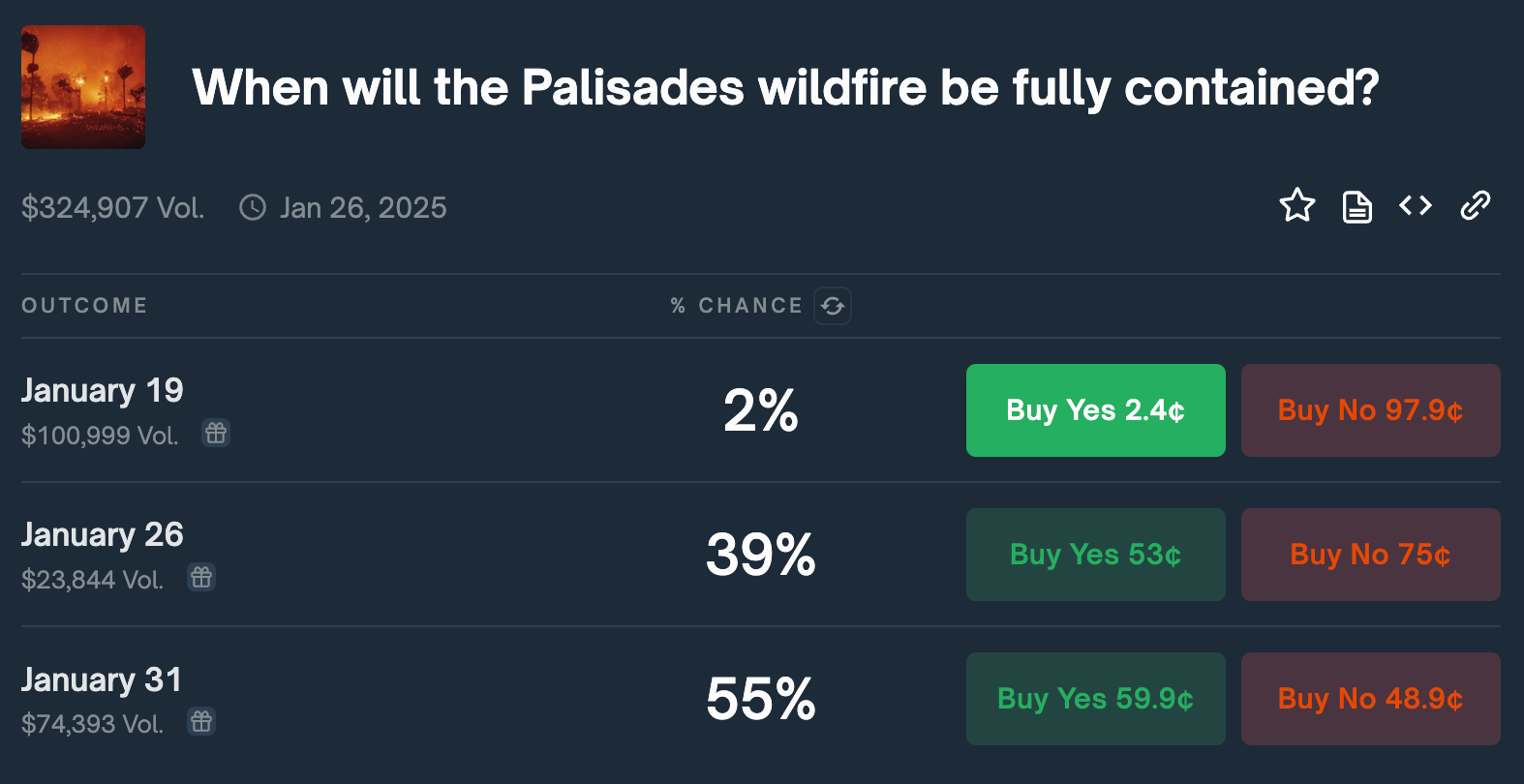
Task: Click the wildfire market thumbnail image
Action: pyautogui.click(x=82, y=86)
